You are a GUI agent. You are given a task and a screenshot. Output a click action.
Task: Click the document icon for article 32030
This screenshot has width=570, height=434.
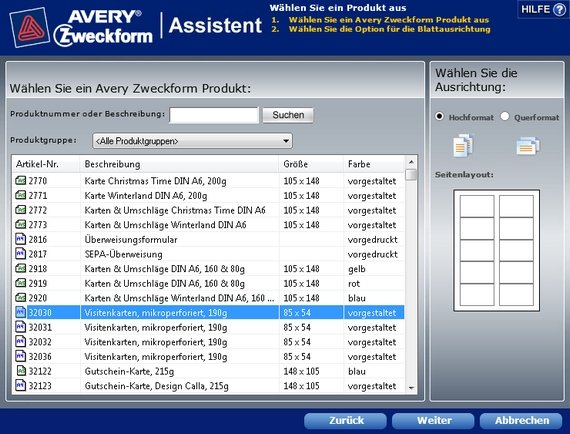tap(21, 312)
